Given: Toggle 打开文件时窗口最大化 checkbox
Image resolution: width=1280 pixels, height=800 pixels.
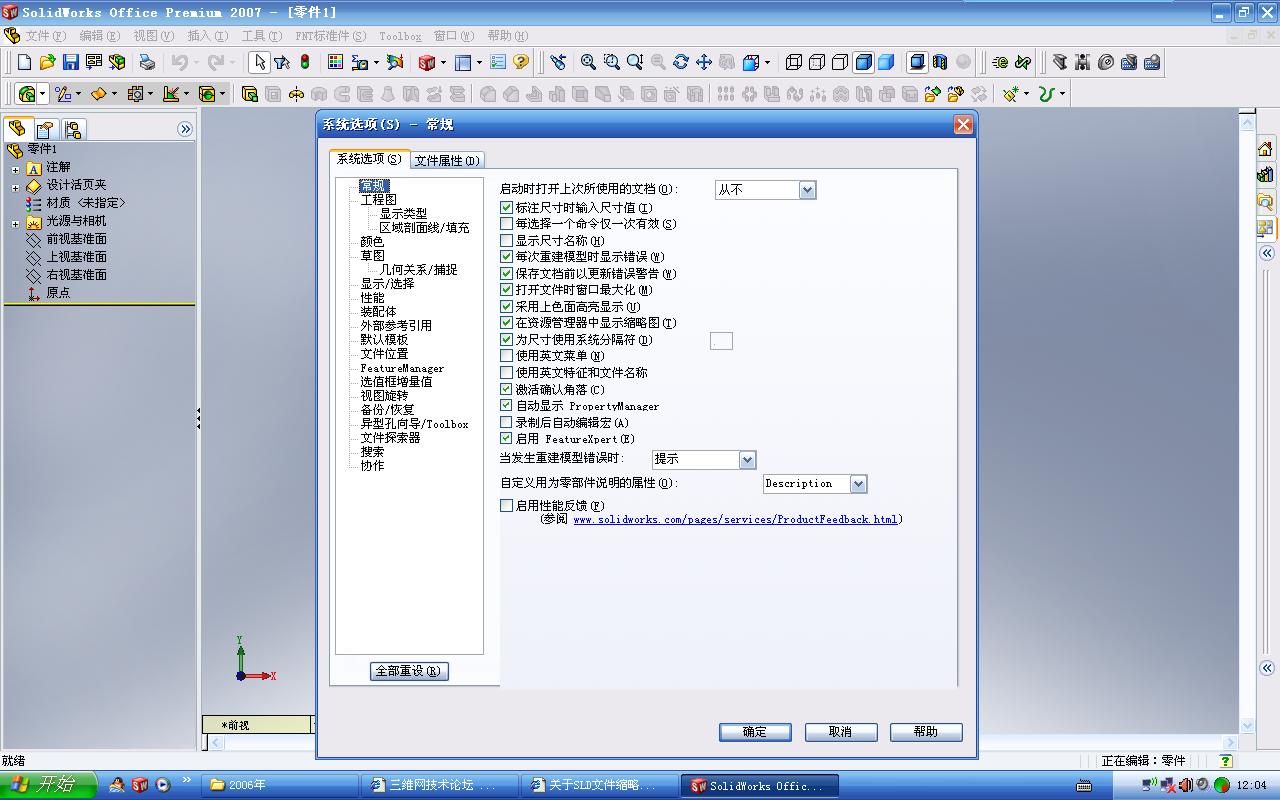Looking at the screenshot, I should click(x=506, y=290).
